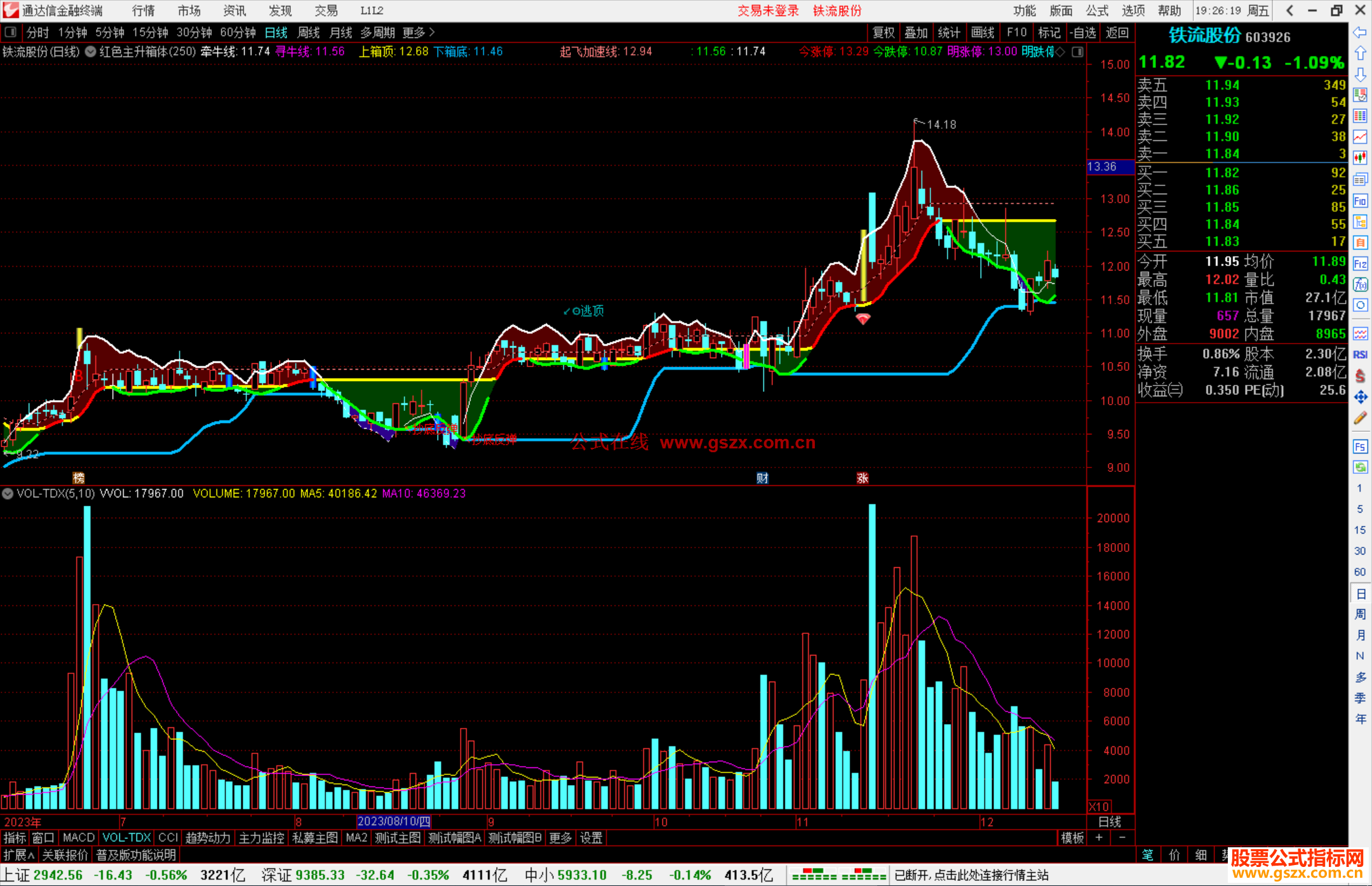This screenshot has height=886, width=1372.
Task: Open the candlestick chart sidebar icon
Action: [x=1360, y=158]
